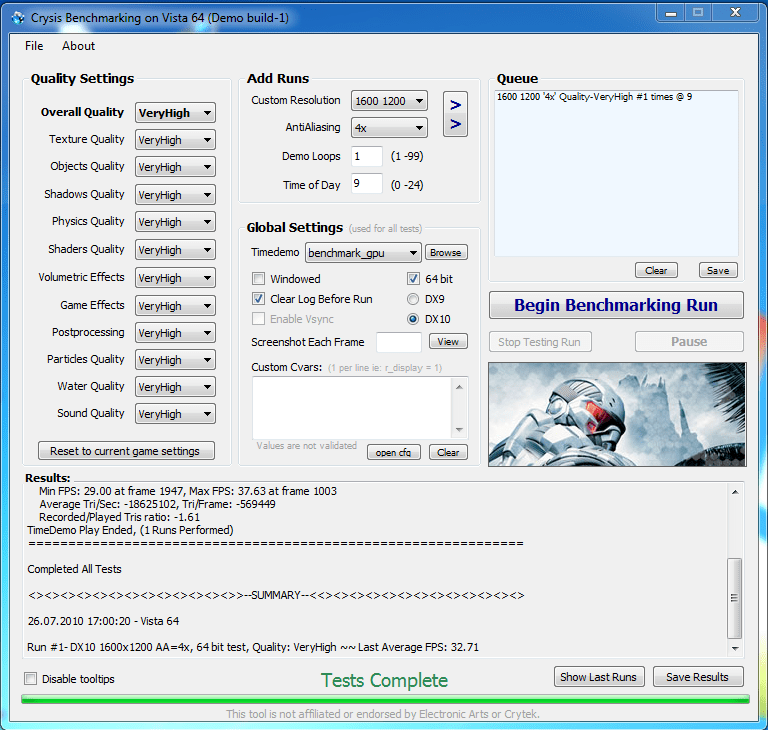
Task: Click the Results scrollbar thumb
Action: tap(735, 598)
